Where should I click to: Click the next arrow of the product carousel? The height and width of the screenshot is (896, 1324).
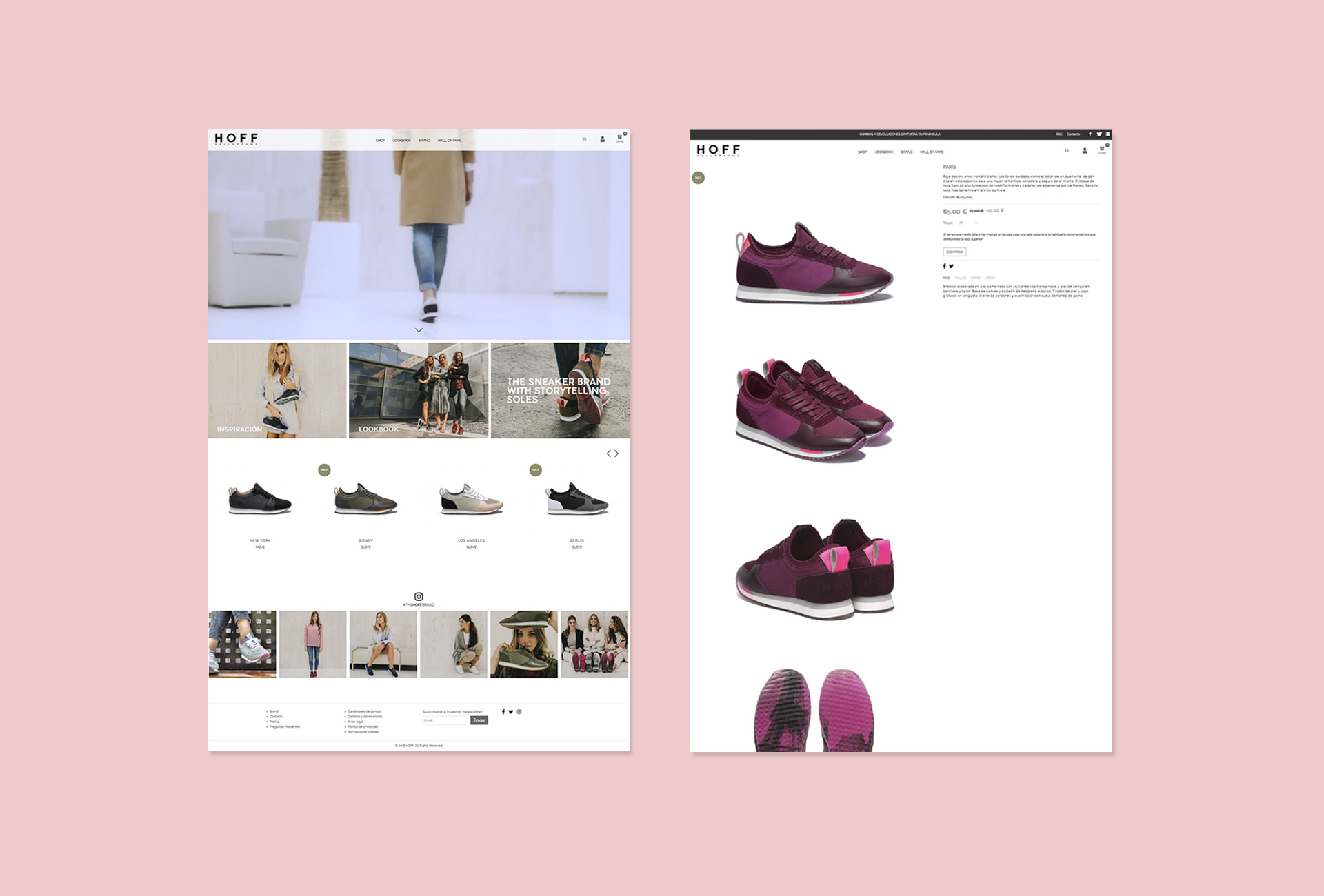tap(616, 454)
